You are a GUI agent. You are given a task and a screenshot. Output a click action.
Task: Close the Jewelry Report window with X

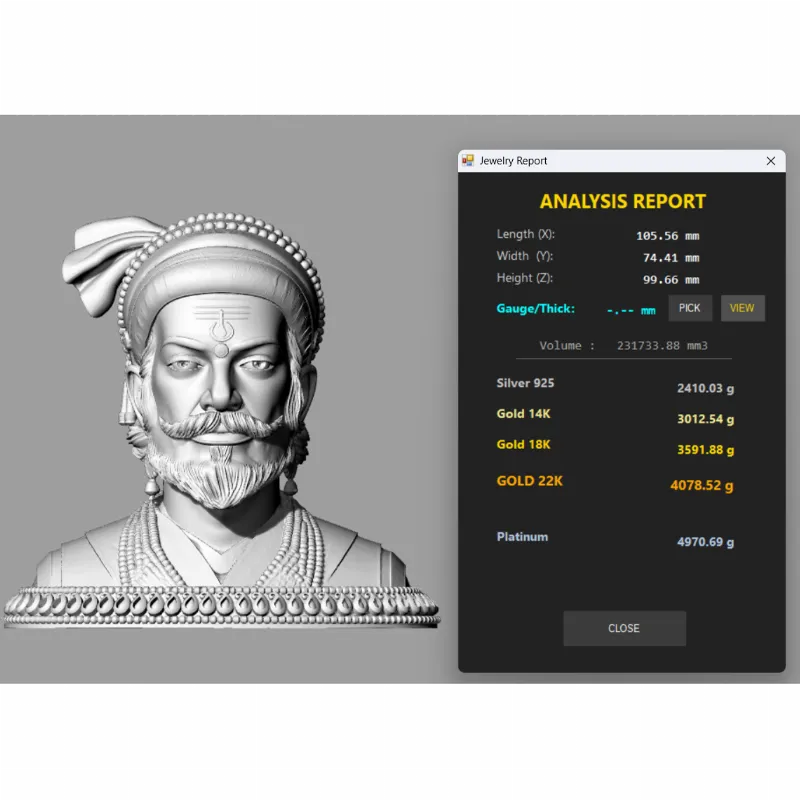click(x=770, y=161)
